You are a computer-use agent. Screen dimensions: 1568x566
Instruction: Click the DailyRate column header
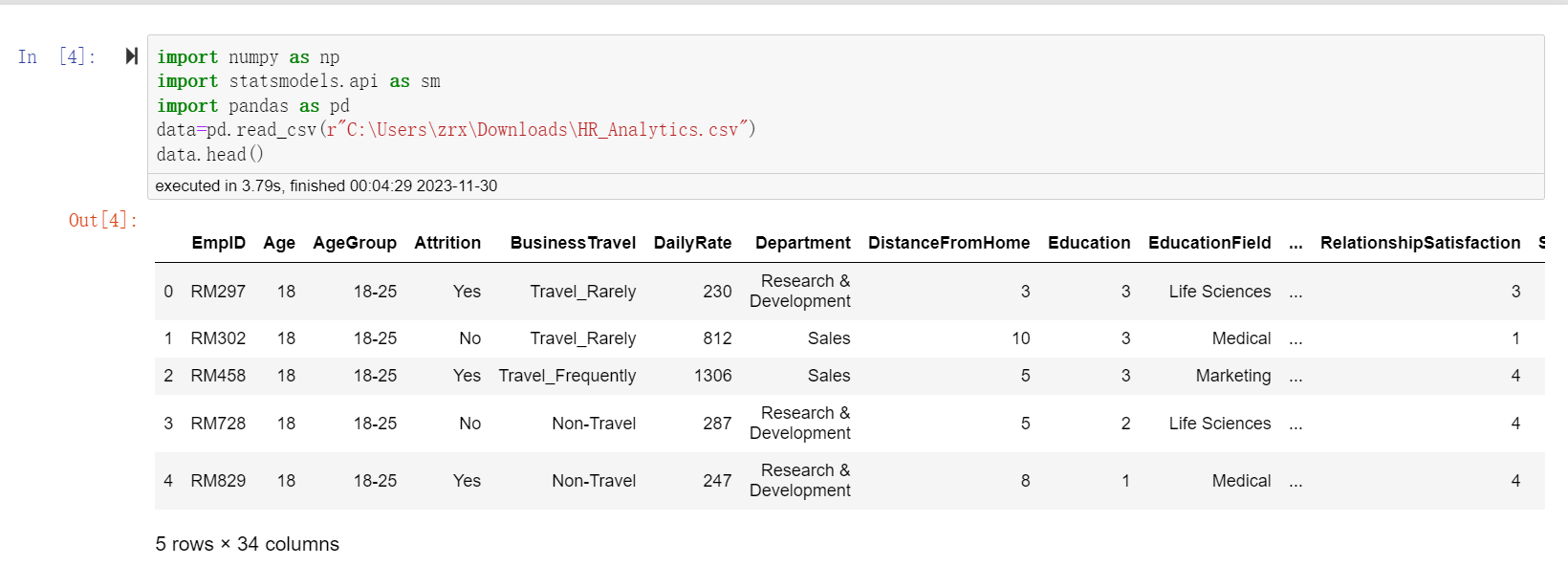click(692, 243)
